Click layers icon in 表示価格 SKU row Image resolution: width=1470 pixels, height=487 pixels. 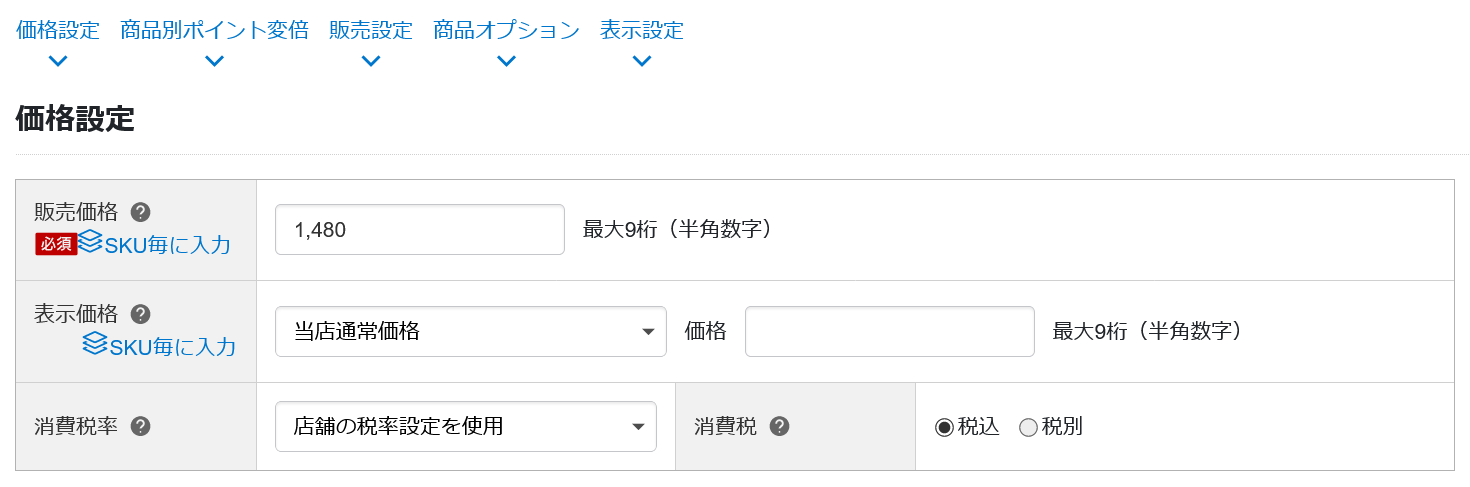pyautogui.click(x=95, y=344)
